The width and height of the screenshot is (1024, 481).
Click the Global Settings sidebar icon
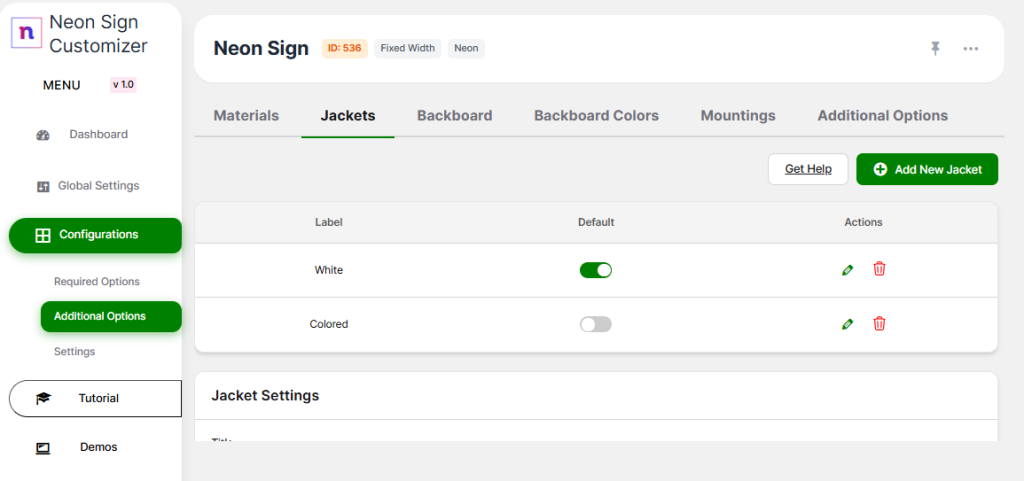(43, 186)
